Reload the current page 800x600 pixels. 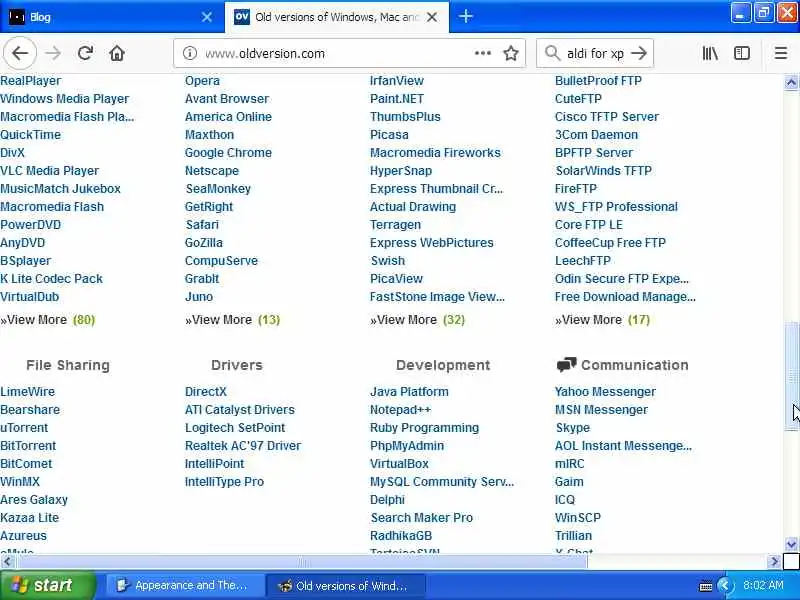pyautogui.click(x=85, y=53)
